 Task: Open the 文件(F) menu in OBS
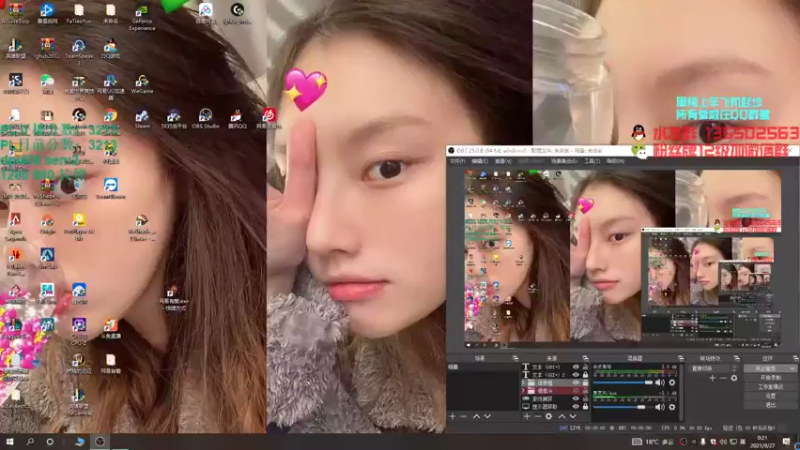pos(457,161)
